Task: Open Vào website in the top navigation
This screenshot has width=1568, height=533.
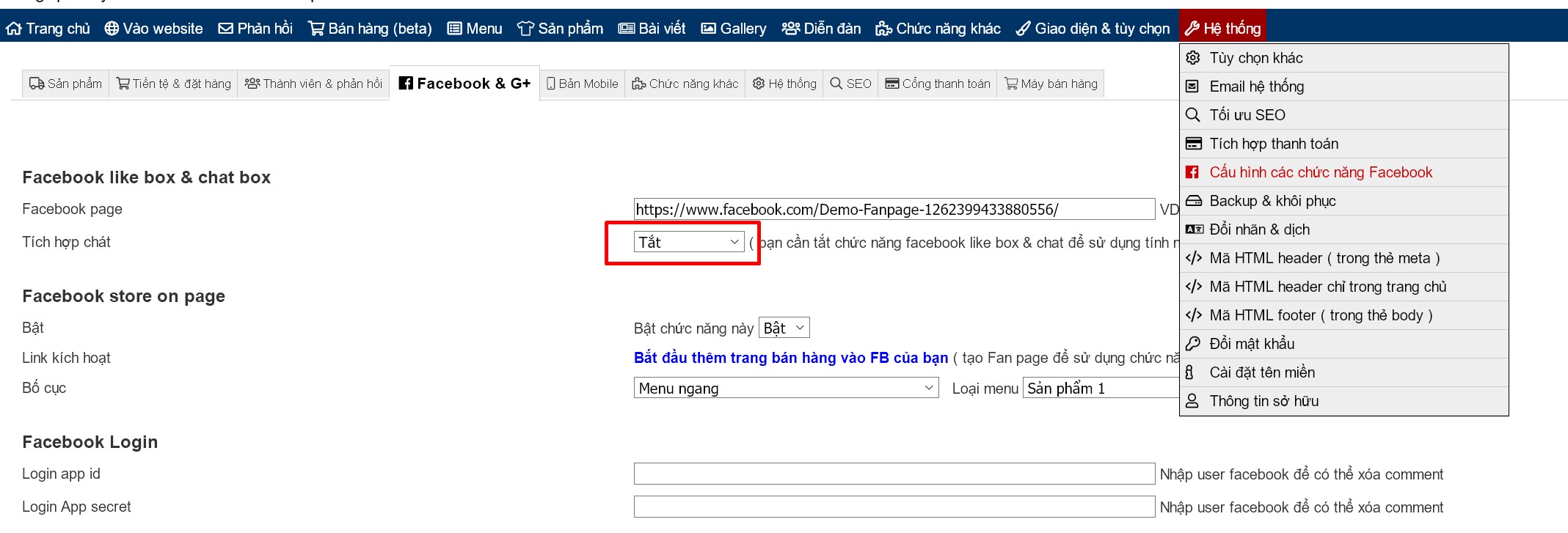Action: (153, 29)
